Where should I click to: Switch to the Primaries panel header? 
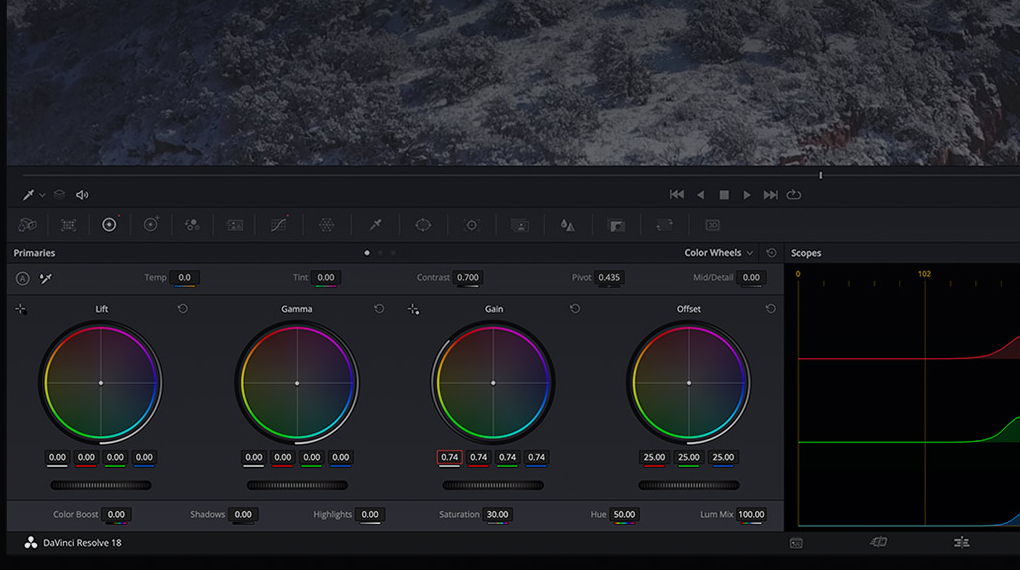35,253
